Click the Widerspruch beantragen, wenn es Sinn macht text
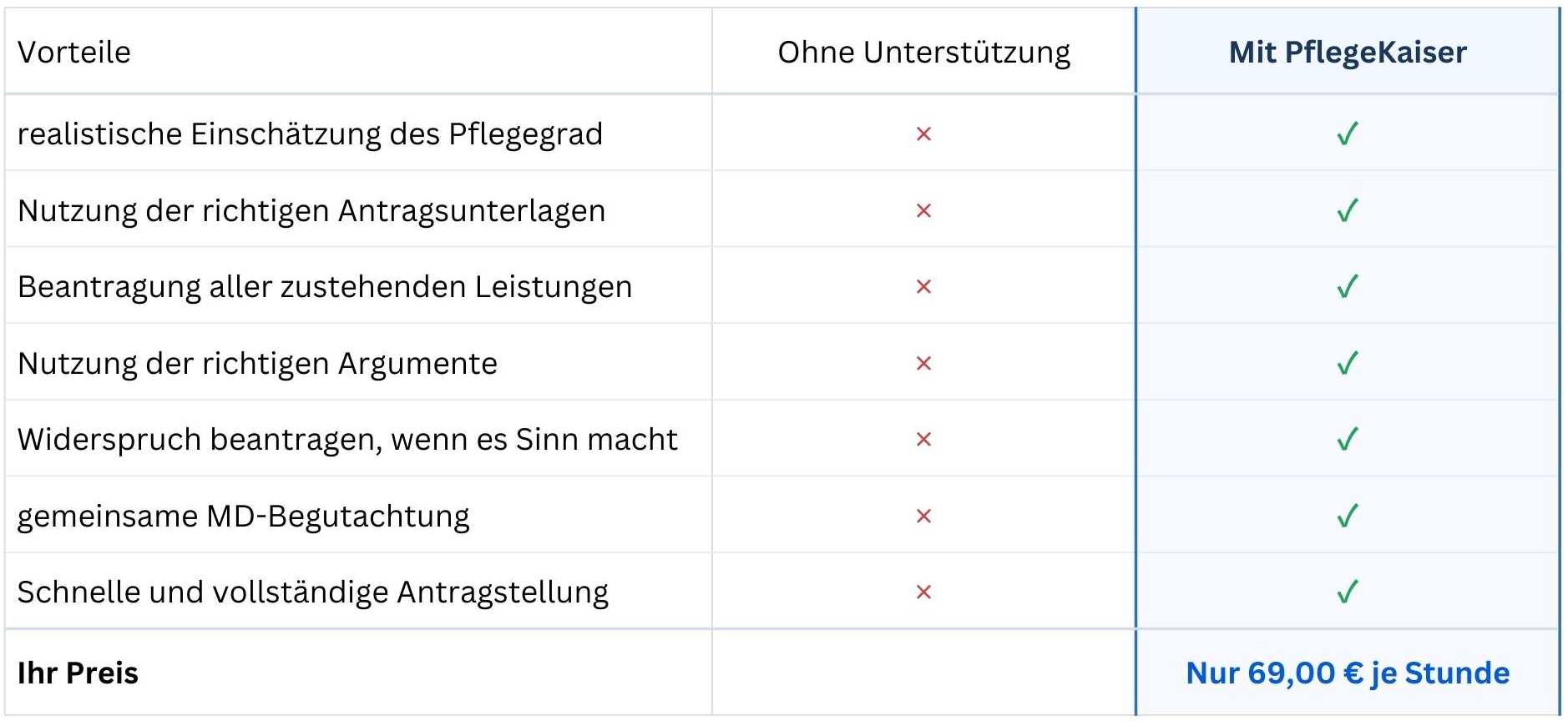 (347, 440)
